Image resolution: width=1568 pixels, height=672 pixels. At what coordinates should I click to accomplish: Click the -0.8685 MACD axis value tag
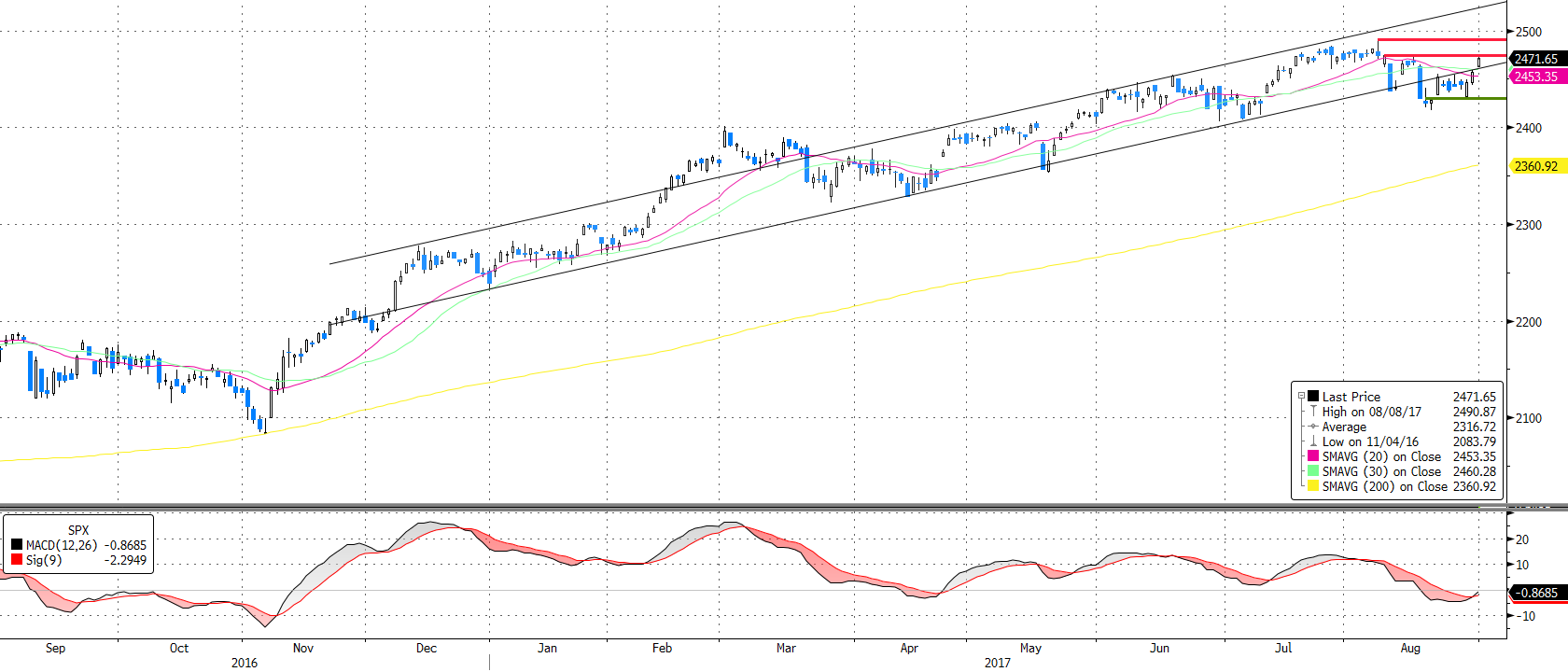[1536, 593]
